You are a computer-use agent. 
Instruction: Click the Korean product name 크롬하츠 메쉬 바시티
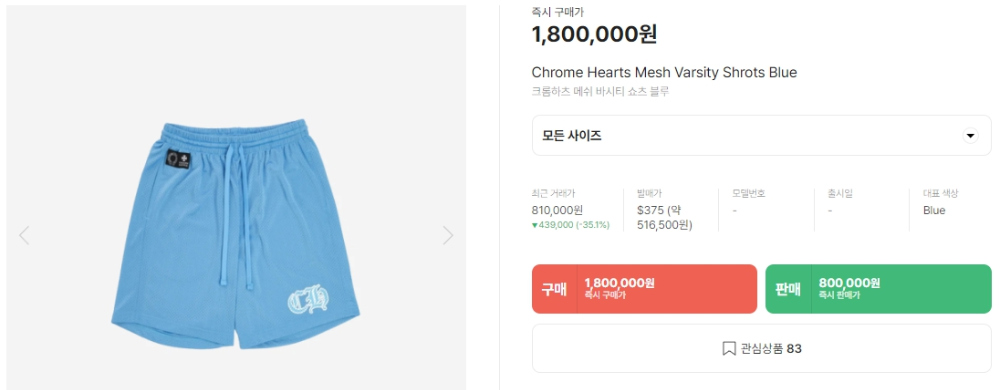click(600, 92)
